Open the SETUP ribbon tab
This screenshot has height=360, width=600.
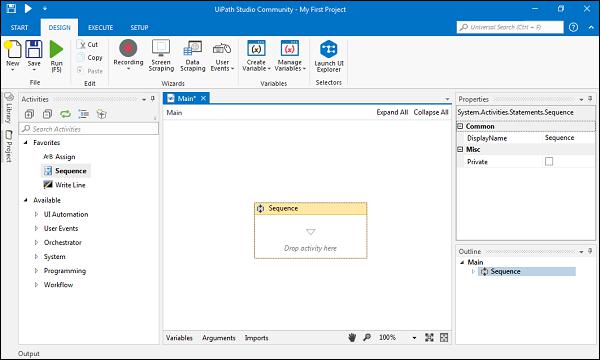(x=139, y=28)
